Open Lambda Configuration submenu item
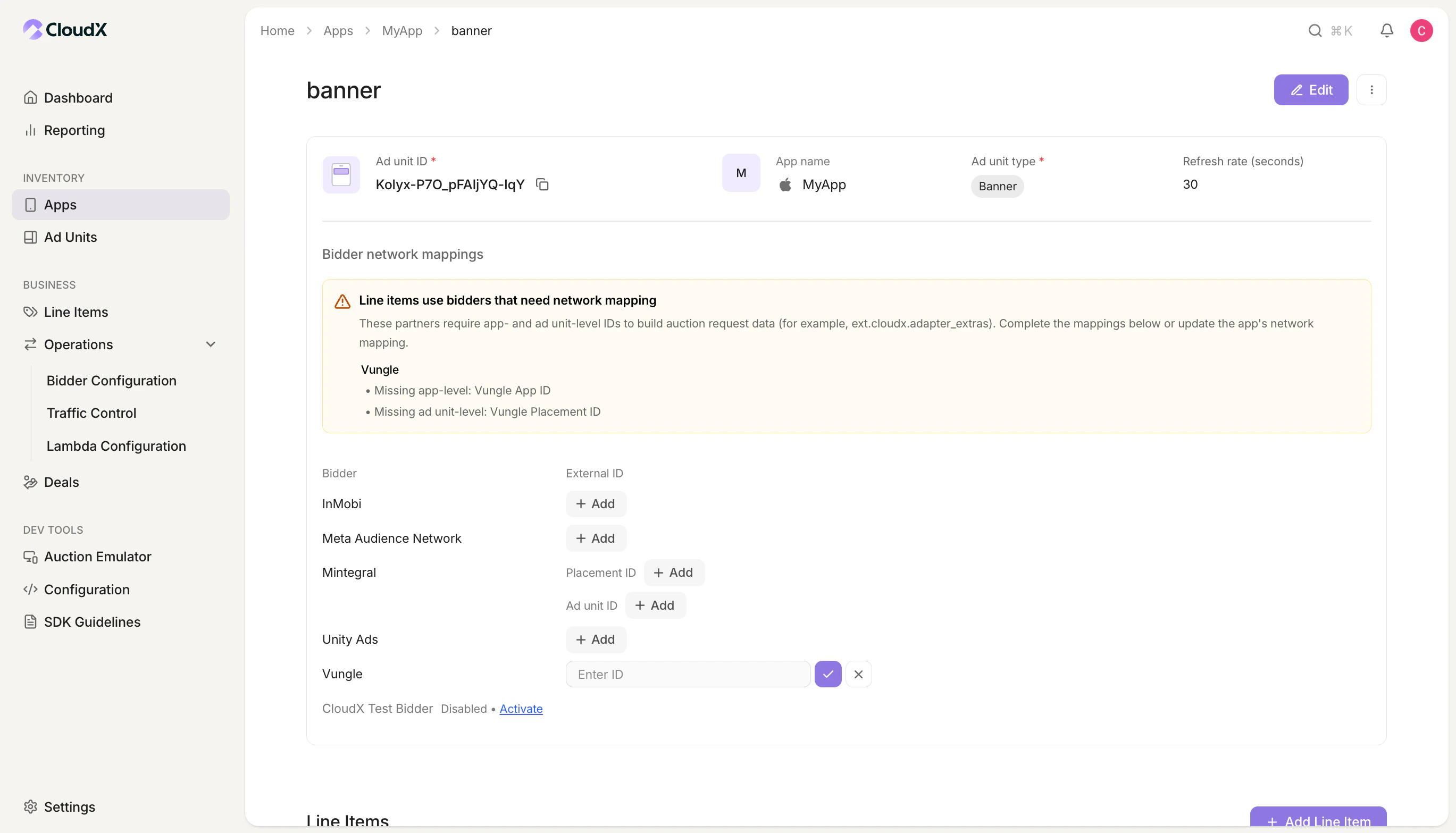The height and width of the screenshot is (833, 1456). [x=116, y=445]
